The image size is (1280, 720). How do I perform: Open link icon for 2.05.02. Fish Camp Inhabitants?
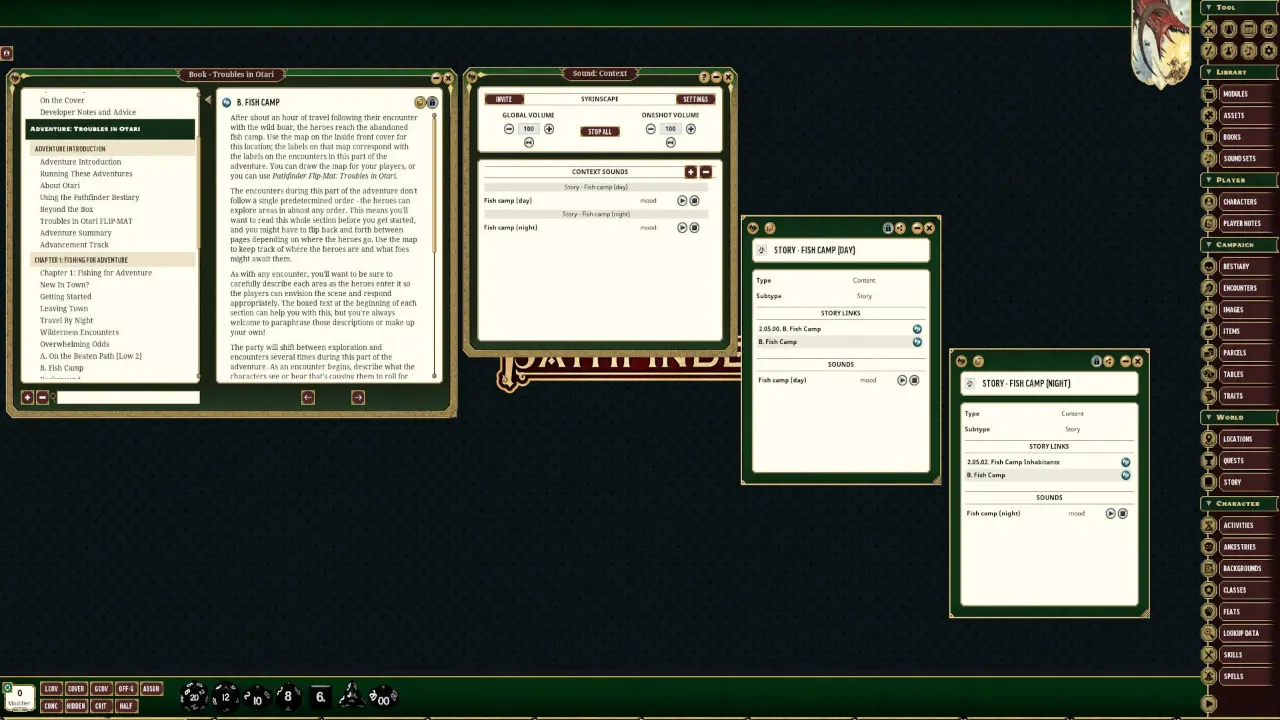1125,462
